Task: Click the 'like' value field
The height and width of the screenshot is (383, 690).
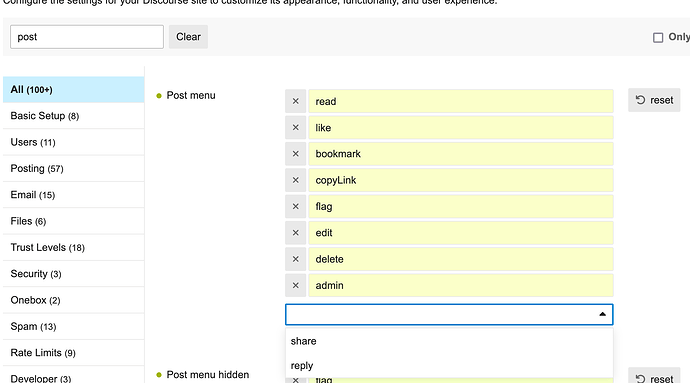Action: click(x=461, y=128)
